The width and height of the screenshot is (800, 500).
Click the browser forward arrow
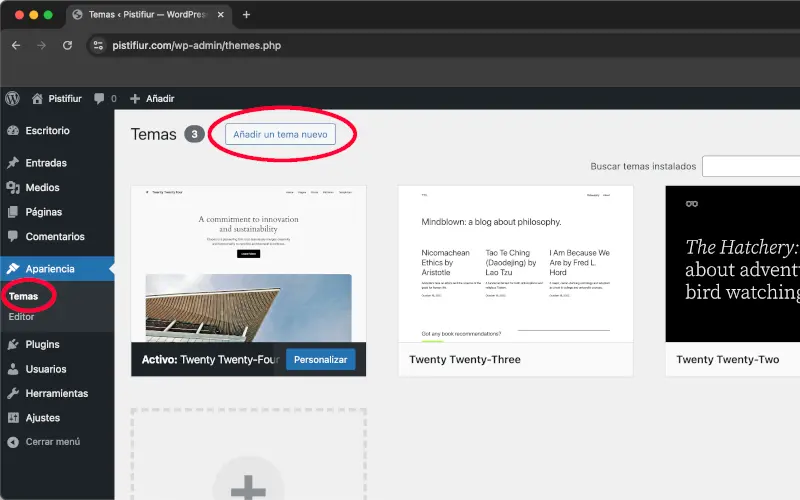click(x=41, y=45)
